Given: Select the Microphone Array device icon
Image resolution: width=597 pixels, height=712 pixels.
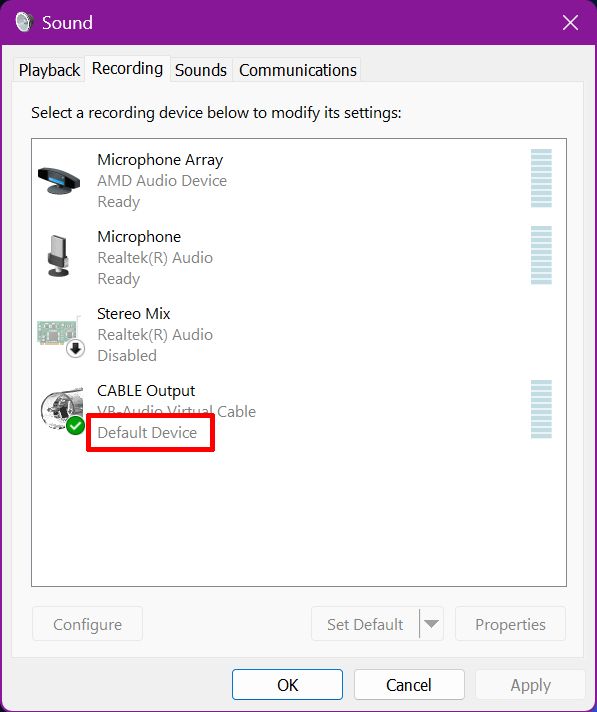Looking at the screenshot, I should [x=59, y=180].
